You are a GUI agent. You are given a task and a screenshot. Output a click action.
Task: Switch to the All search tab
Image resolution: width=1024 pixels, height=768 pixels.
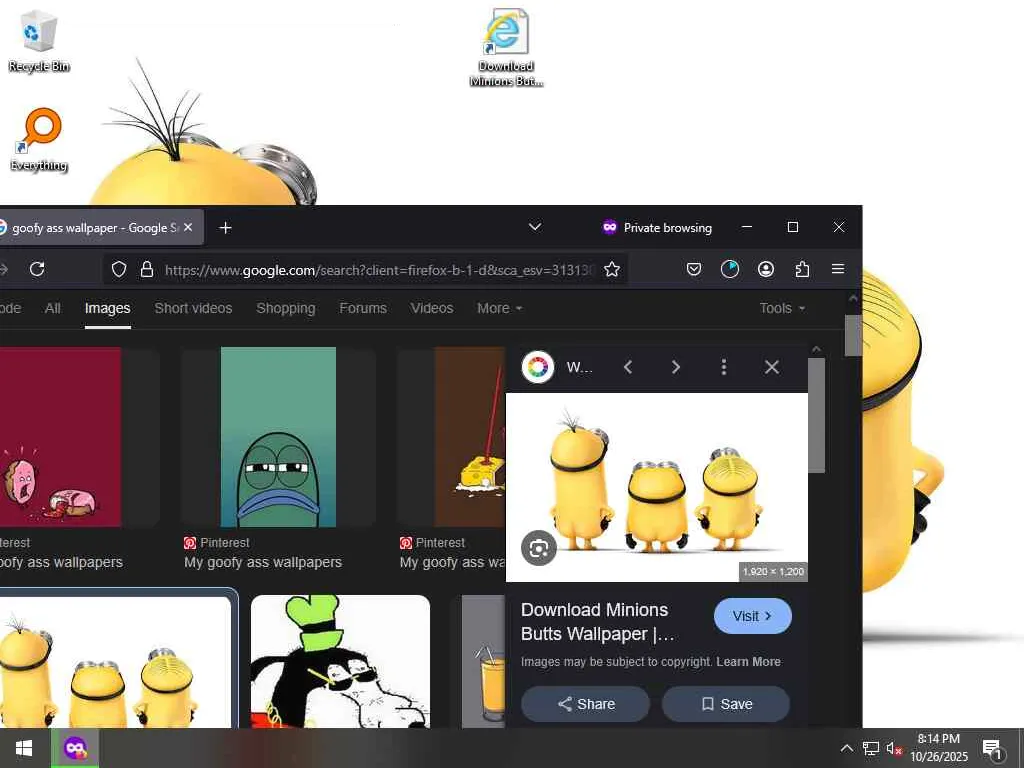[53, 308]
